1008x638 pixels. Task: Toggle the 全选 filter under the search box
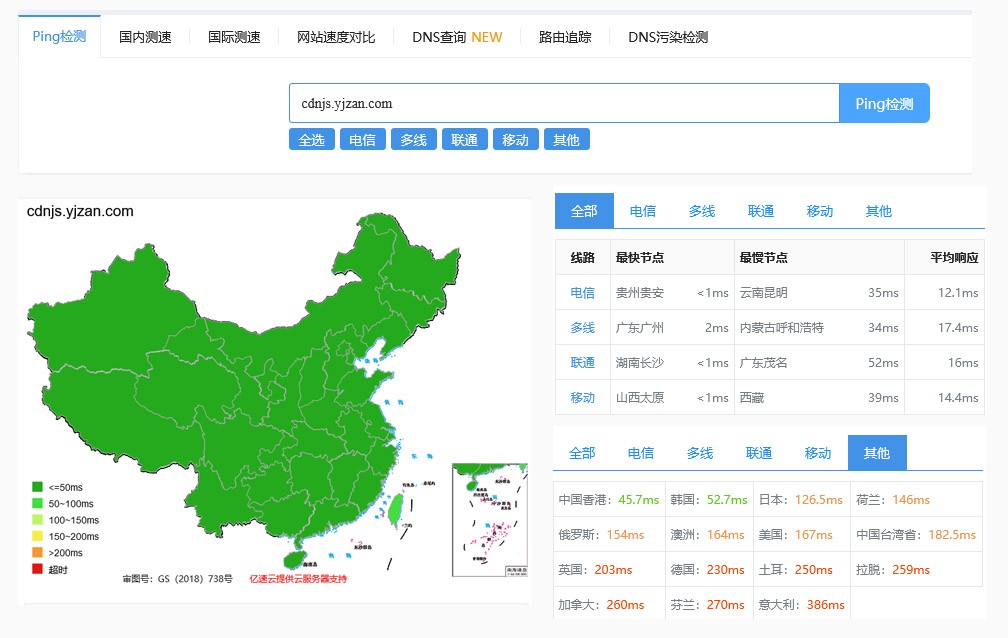311,140
